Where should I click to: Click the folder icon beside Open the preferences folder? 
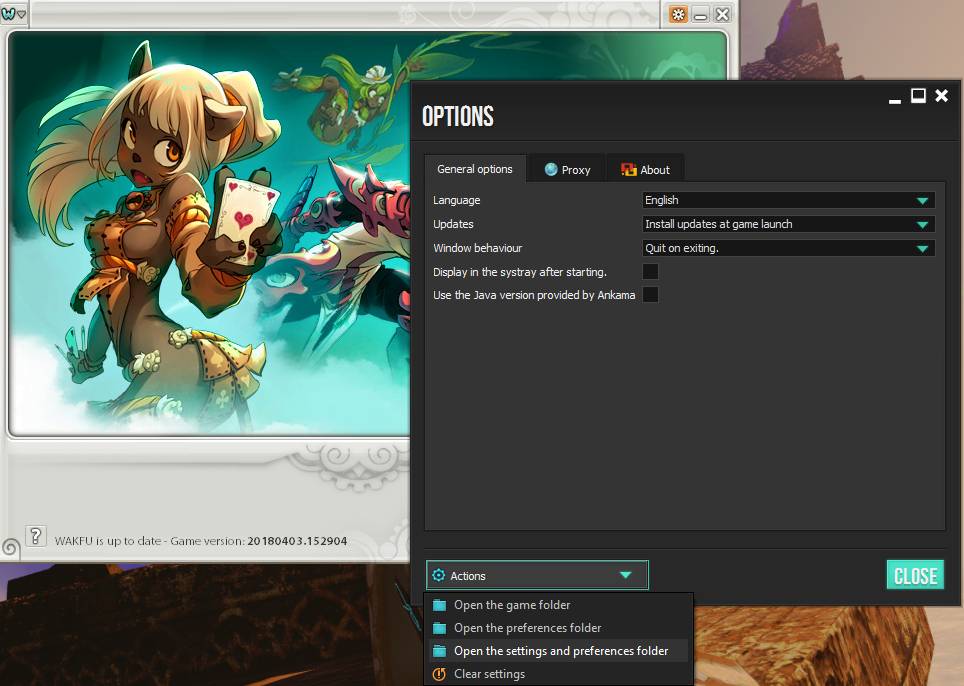[x=440, y=628]
